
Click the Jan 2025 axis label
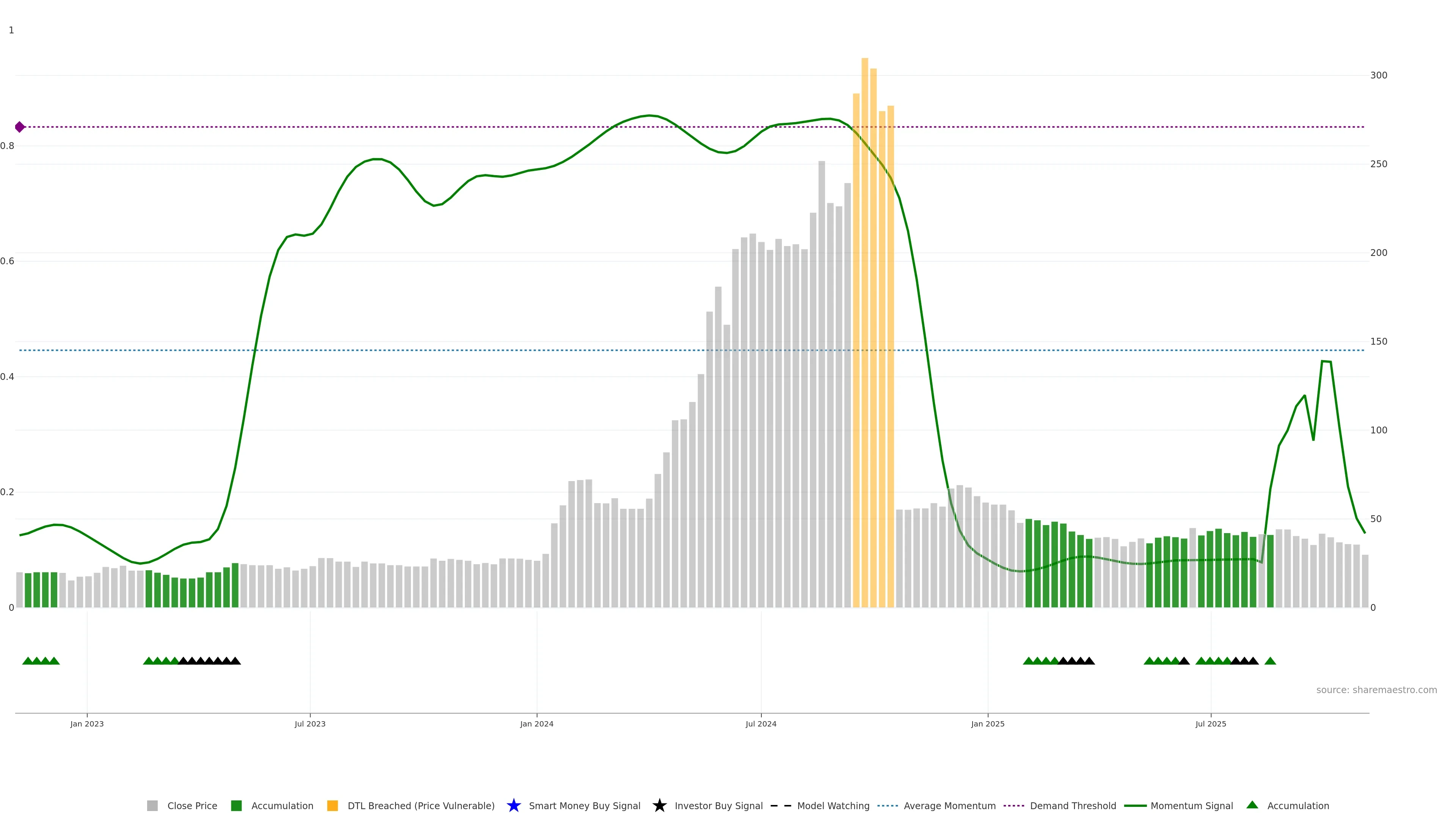tap(987, 723)
